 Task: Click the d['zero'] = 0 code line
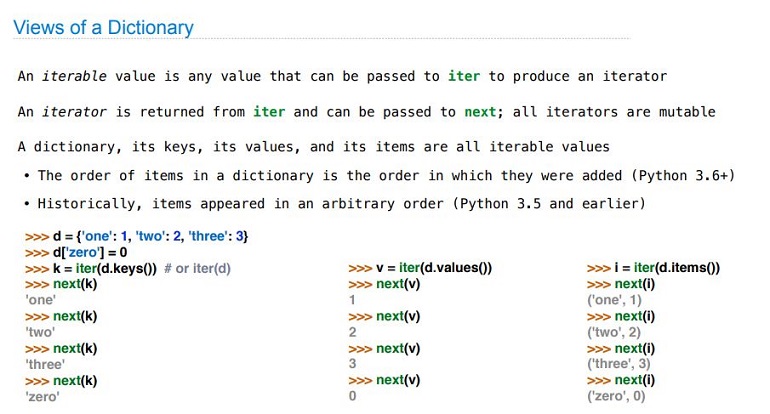tap(76, 252)
